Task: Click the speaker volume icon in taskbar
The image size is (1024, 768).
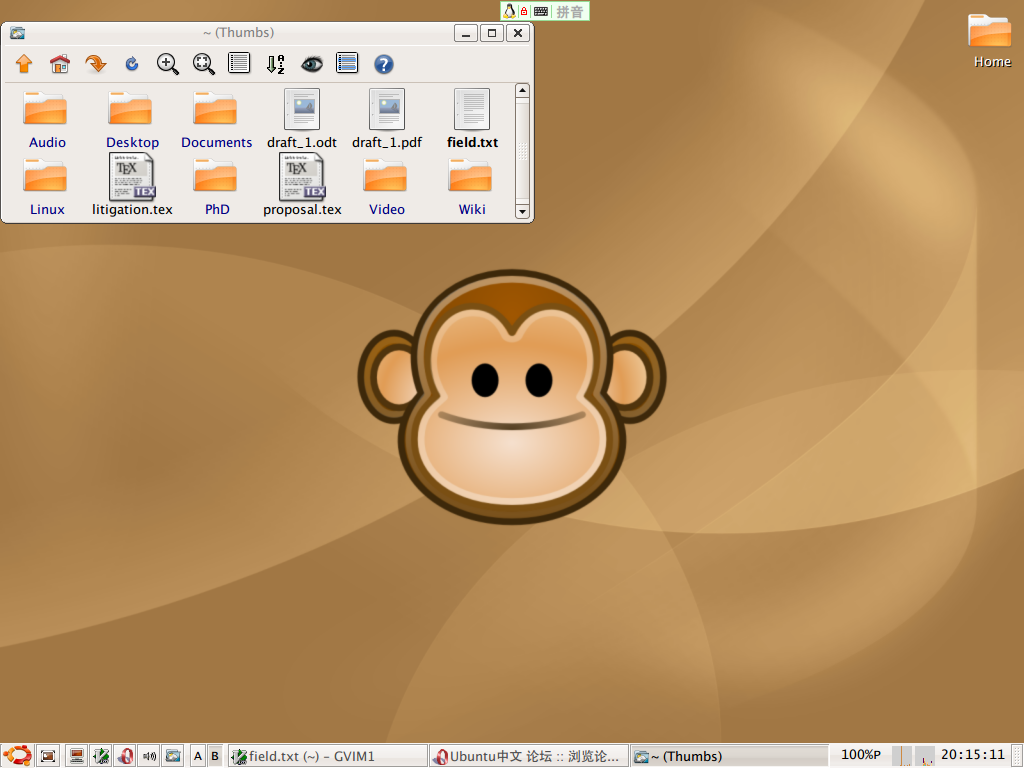Action: click(x=150, y=756)
